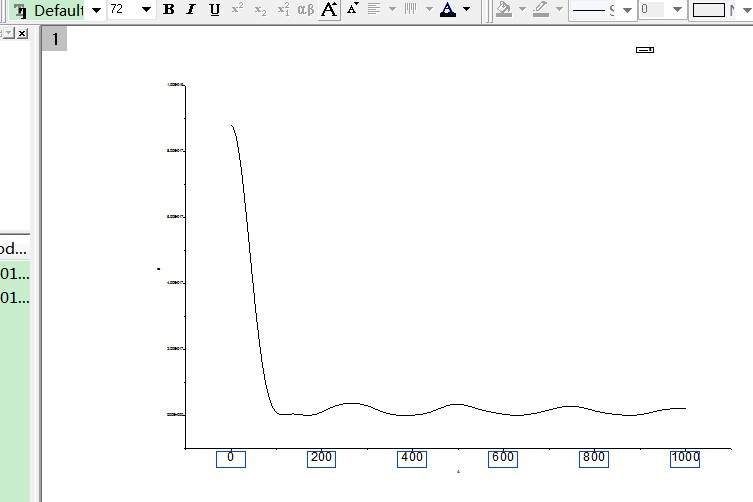
Task: Click the font color A icon
Action: pos(448,9)
